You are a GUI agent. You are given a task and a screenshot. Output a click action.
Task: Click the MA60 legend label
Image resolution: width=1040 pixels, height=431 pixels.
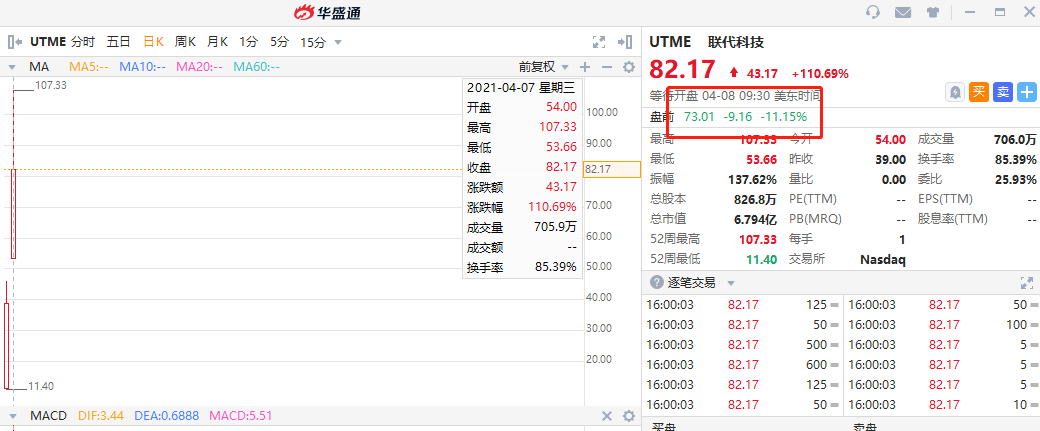[257, 66]
